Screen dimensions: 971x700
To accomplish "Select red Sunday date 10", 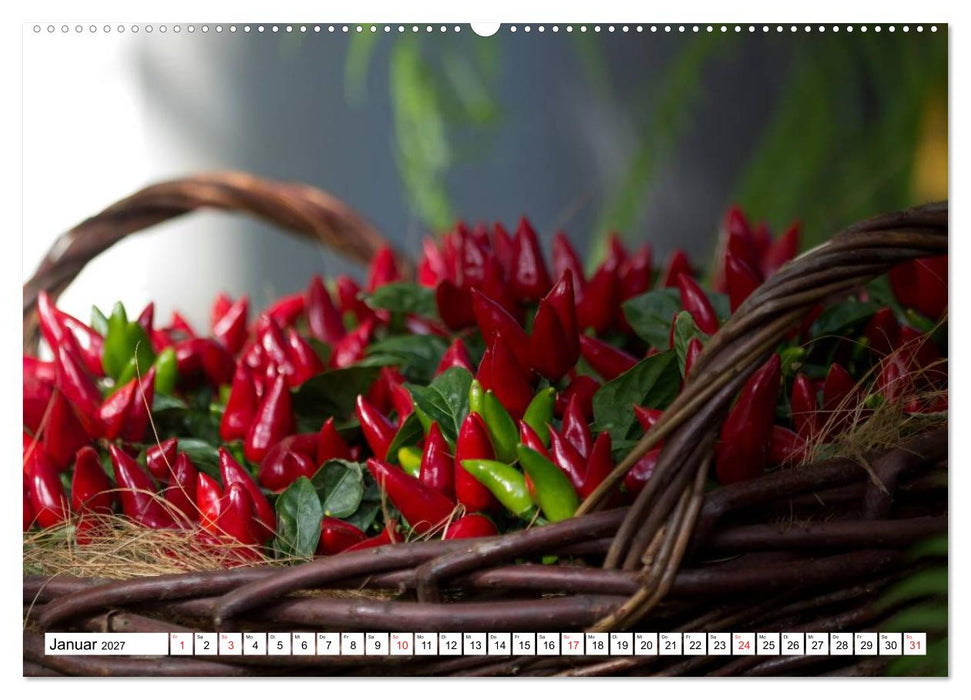I will click(x=402, y=644).
